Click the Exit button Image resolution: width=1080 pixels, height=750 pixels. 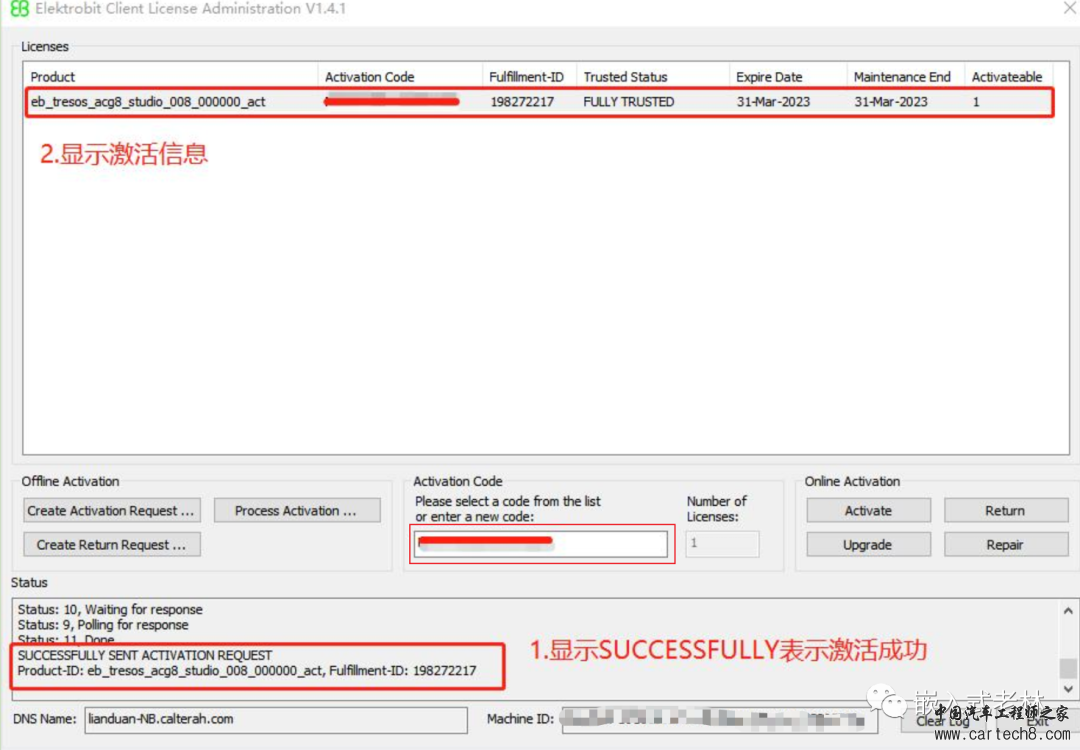pyautogui.click(x=1037, y=720)
